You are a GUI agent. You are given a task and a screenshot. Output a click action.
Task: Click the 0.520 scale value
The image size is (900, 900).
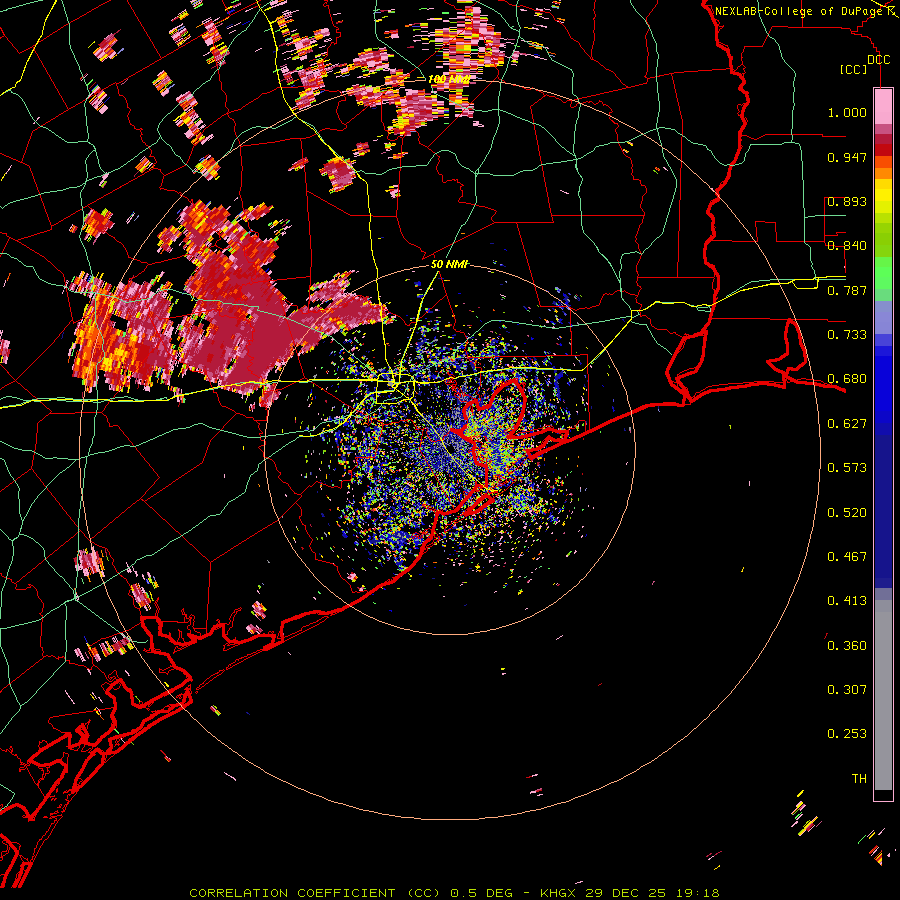click(847, 513)
